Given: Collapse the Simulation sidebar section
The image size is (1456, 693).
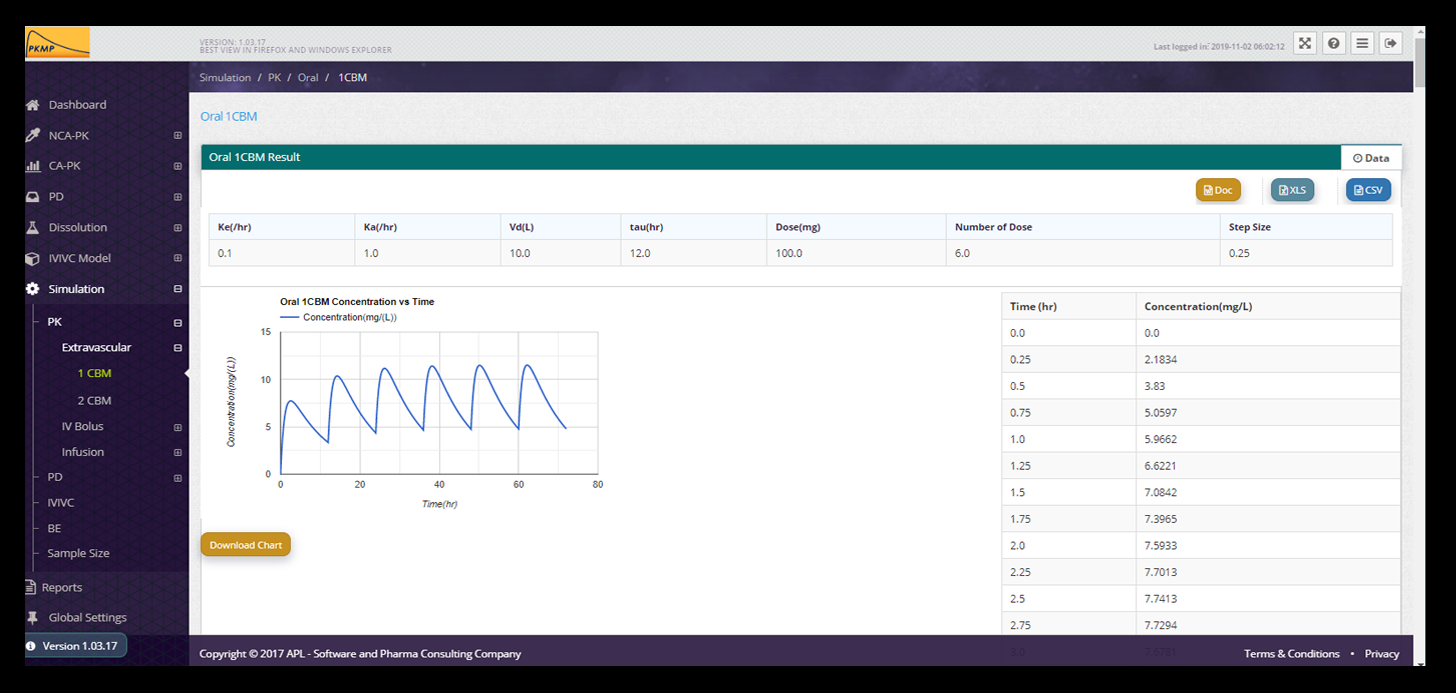Looking at the screenshot, I should [178, 289].
